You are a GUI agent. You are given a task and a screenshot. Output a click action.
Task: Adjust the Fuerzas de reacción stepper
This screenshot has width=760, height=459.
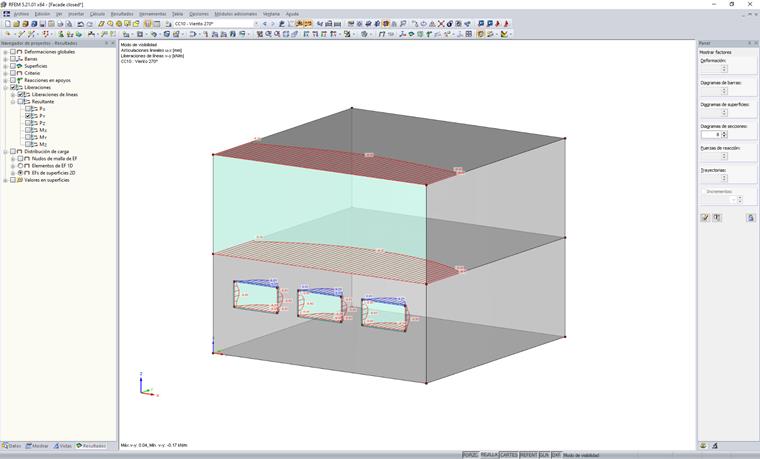coord(724,156)
